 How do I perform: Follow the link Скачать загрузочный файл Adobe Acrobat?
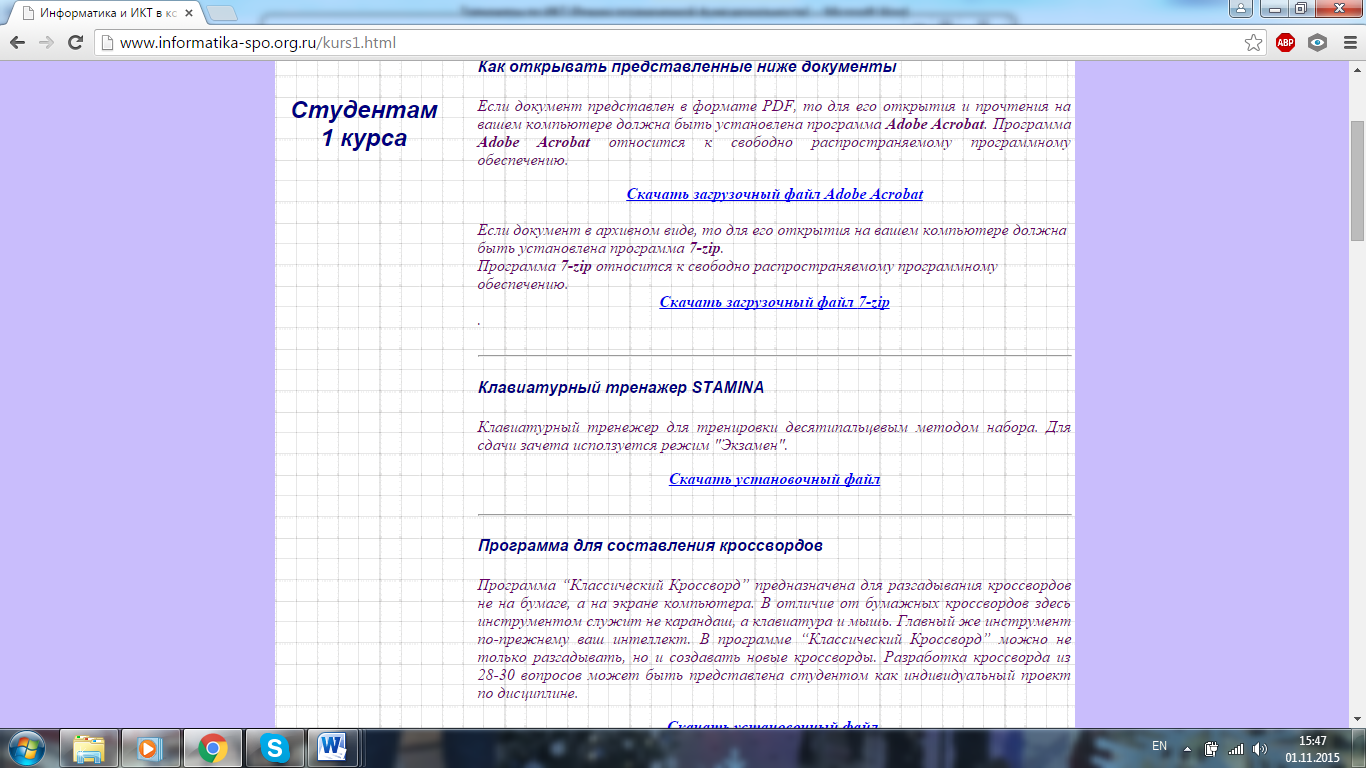click(x=774, y=194)
